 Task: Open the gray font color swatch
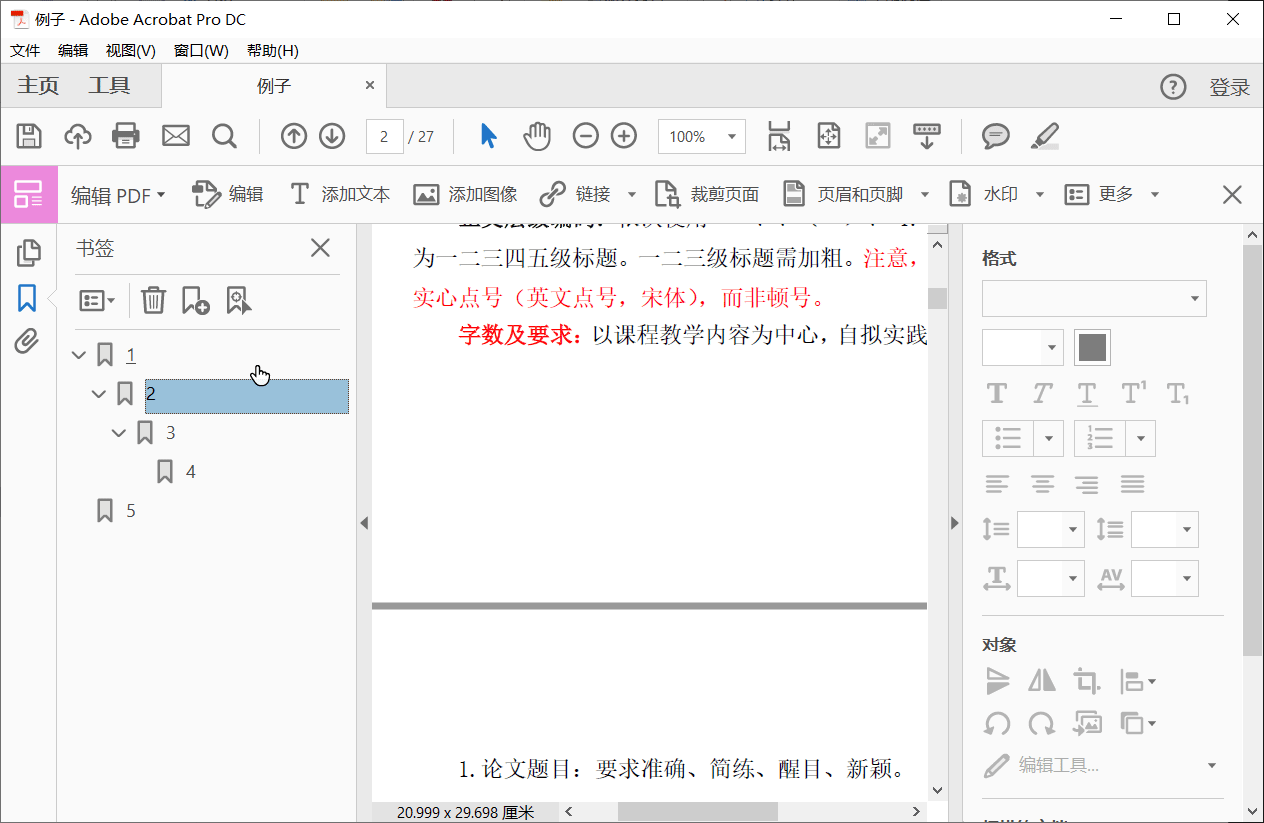tap(1092, 348)
